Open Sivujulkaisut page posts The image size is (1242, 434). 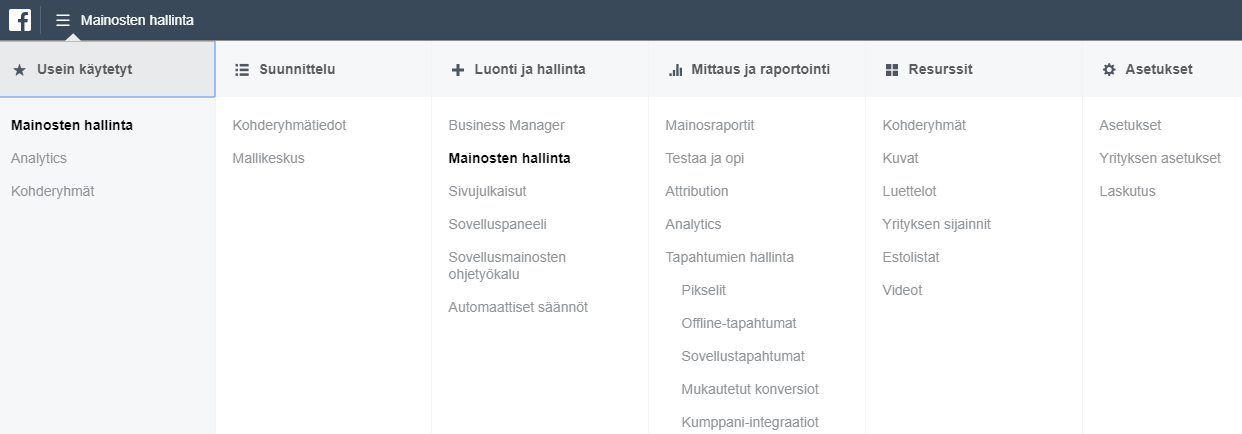(487, 191)
